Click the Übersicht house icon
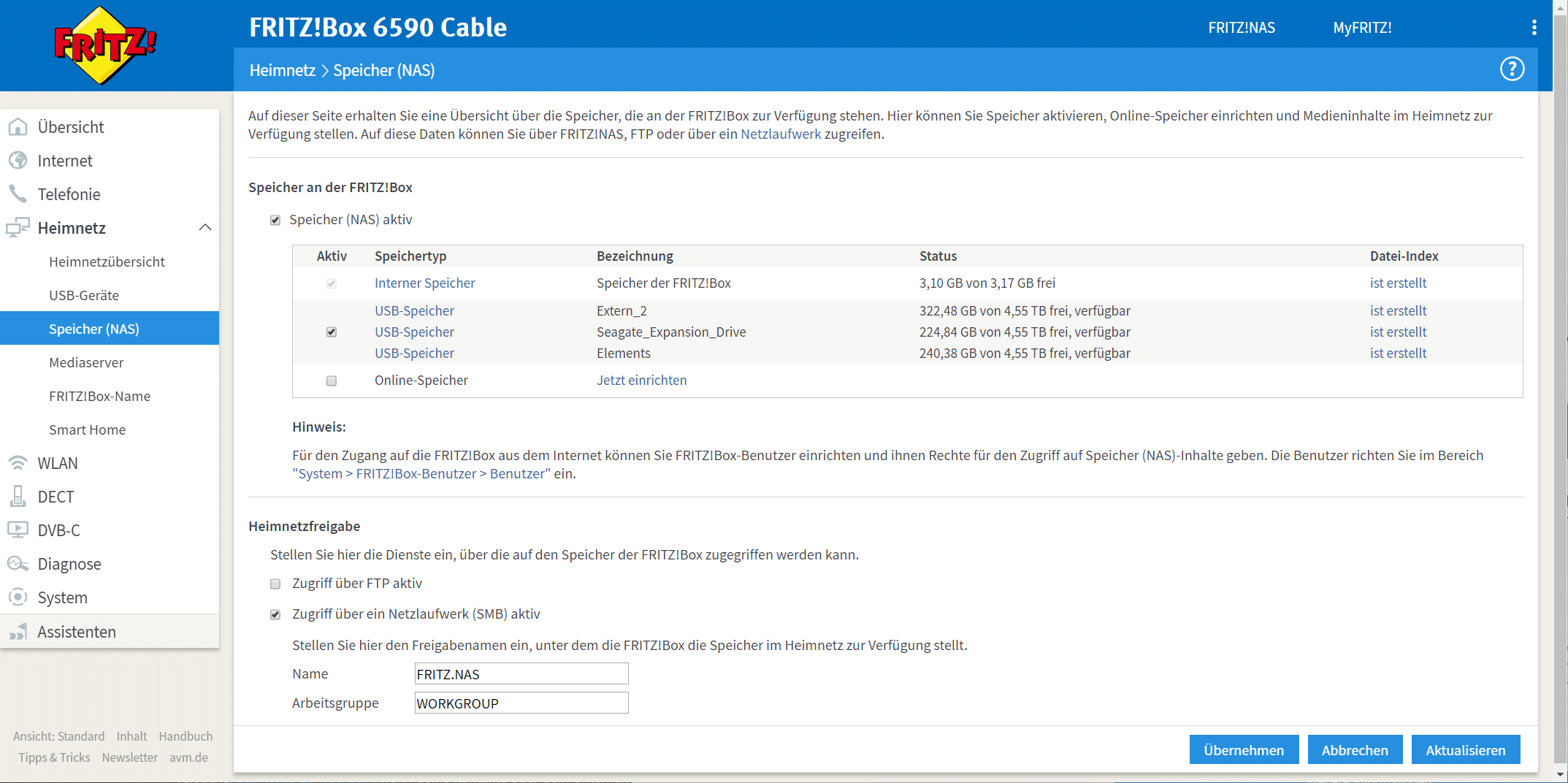The height and width of the screenshot is (783, 1568). pos(18,127)
